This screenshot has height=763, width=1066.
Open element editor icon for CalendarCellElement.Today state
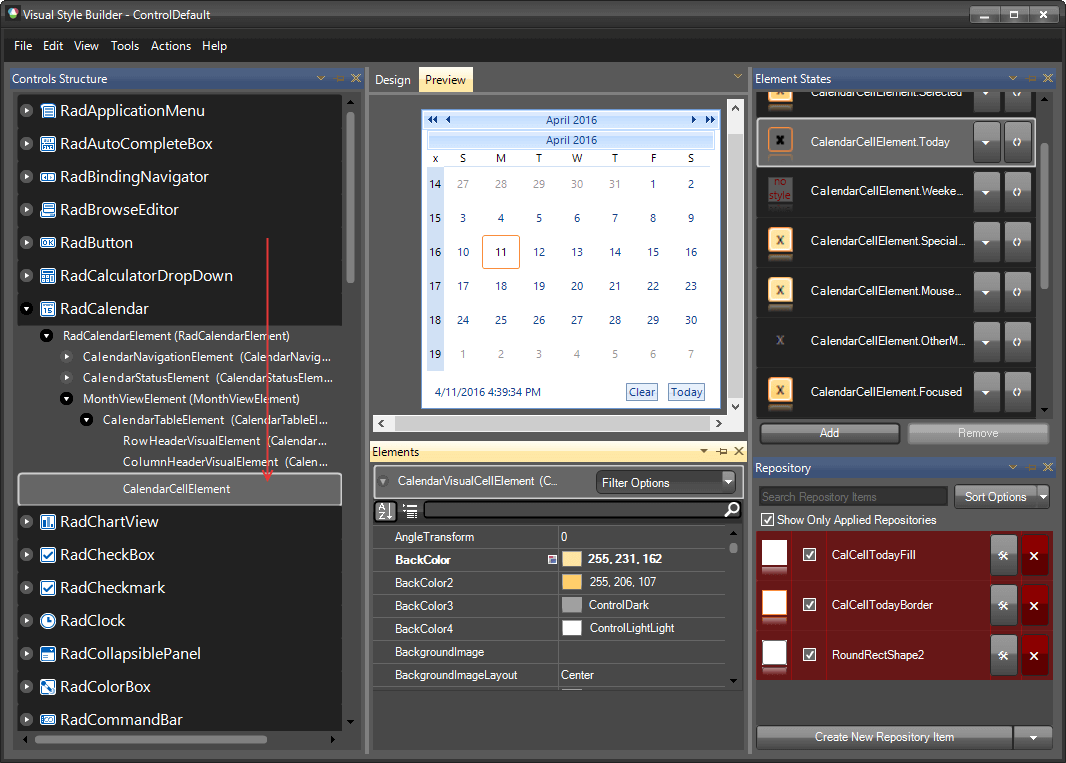[x=1017, y=141]
